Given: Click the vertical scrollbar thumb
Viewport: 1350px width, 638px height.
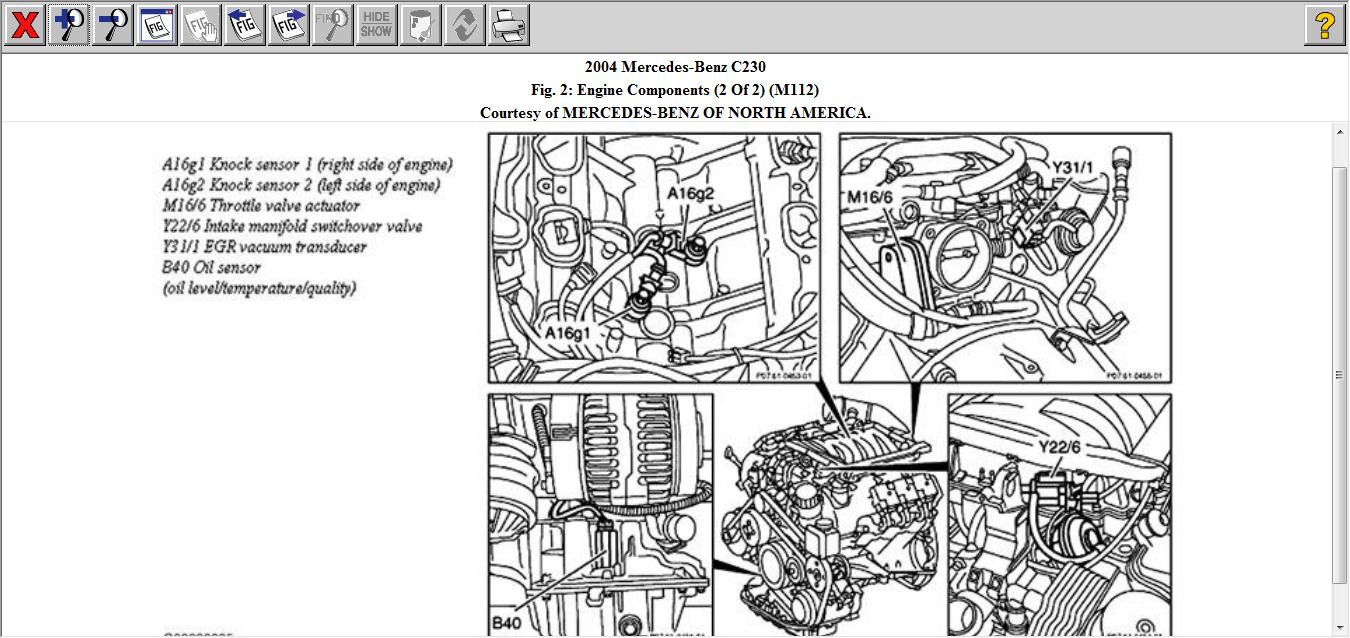Looking at the screenshot, I should pos(1340,375).
